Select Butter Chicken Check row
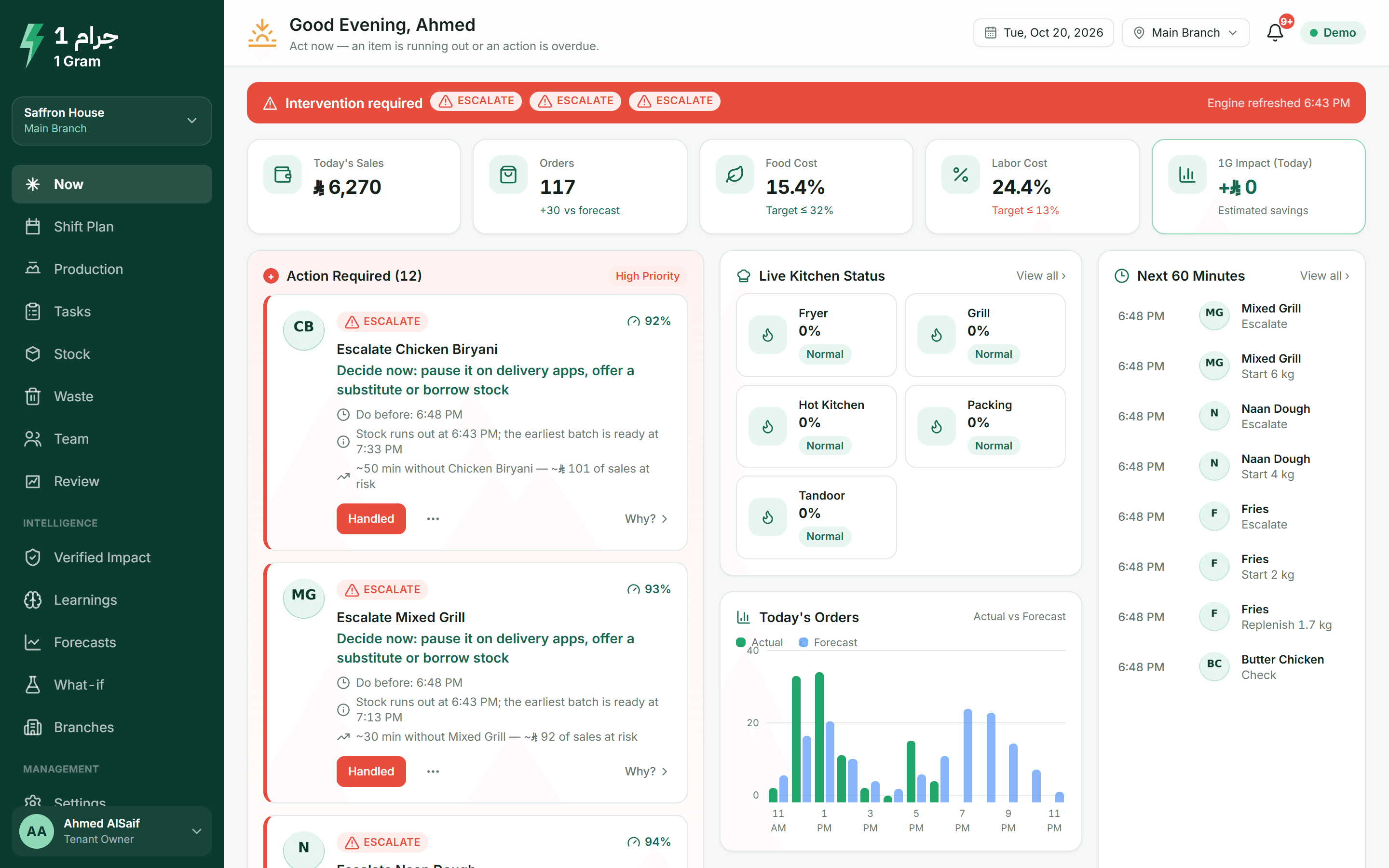 tap(1231, 667)
